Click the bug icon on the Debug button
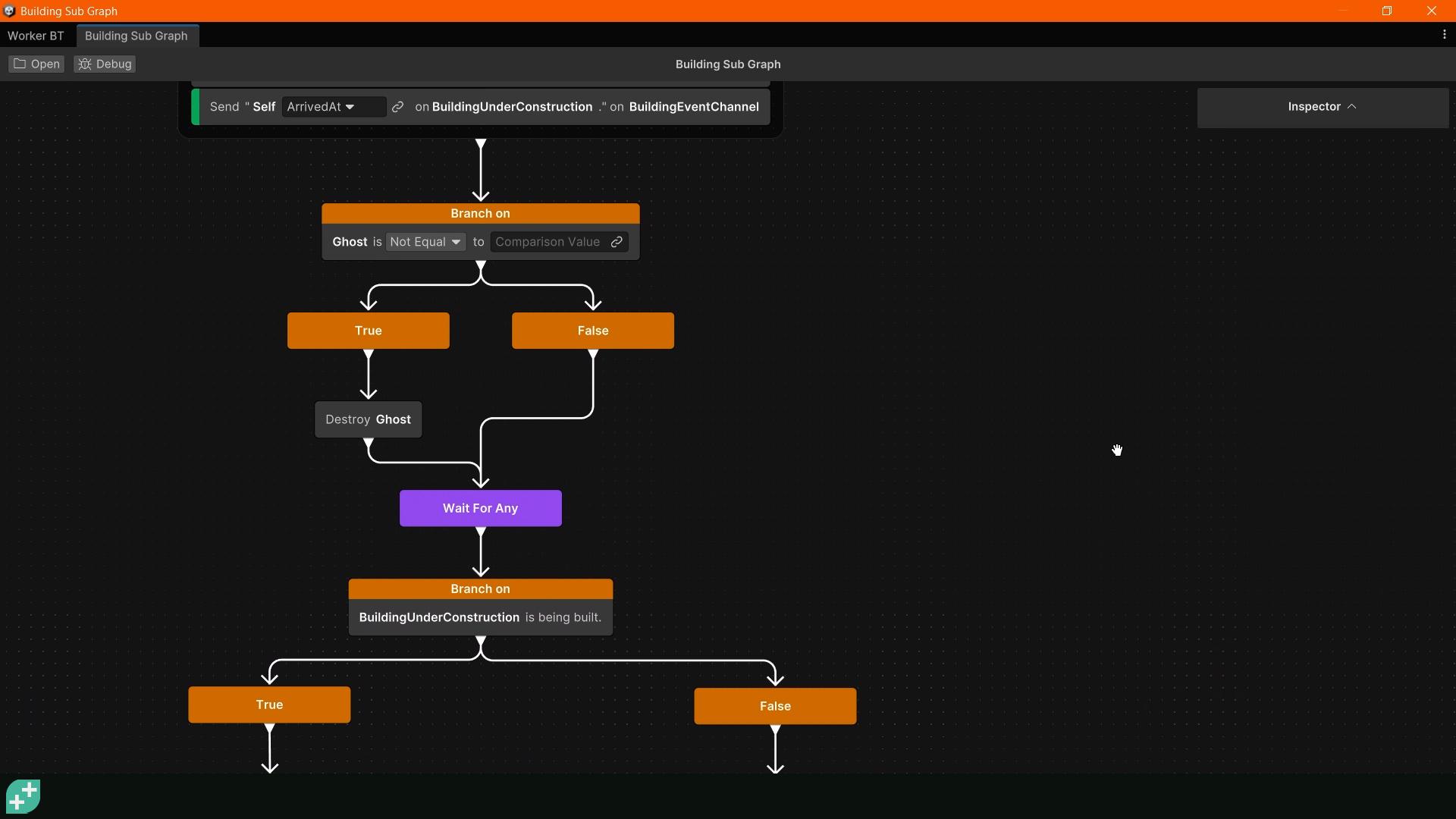 (x=85, y=64)
